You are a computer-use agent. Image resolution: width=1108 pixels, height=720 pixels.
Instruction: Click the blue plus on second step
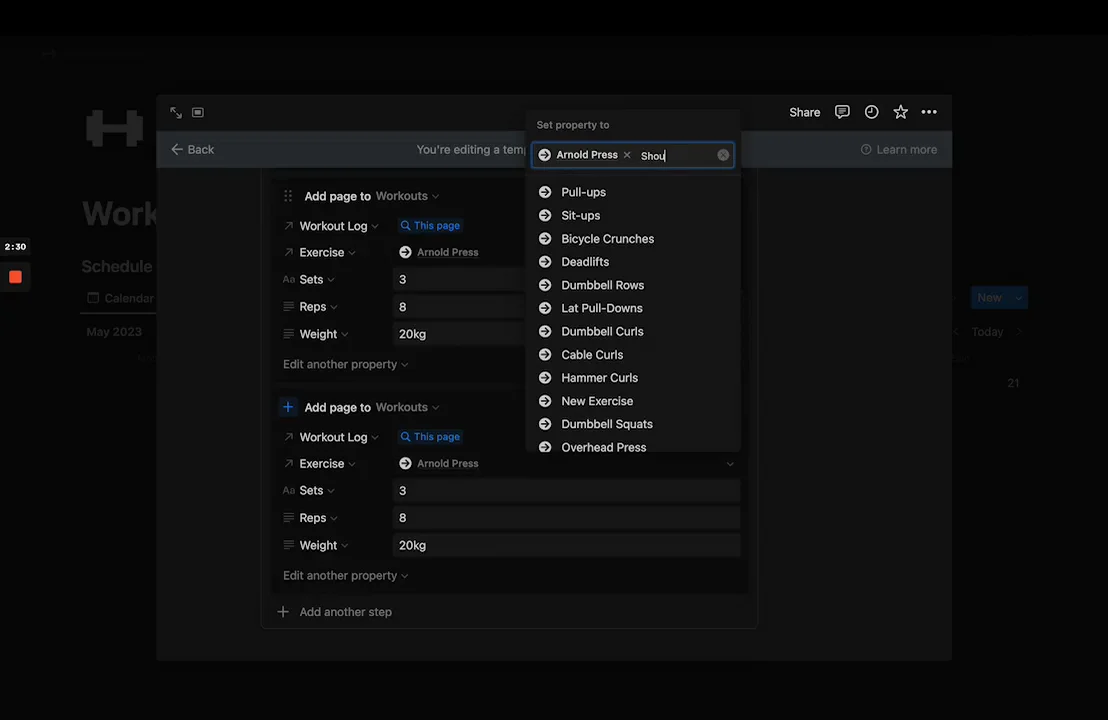[x=288, y=407]
